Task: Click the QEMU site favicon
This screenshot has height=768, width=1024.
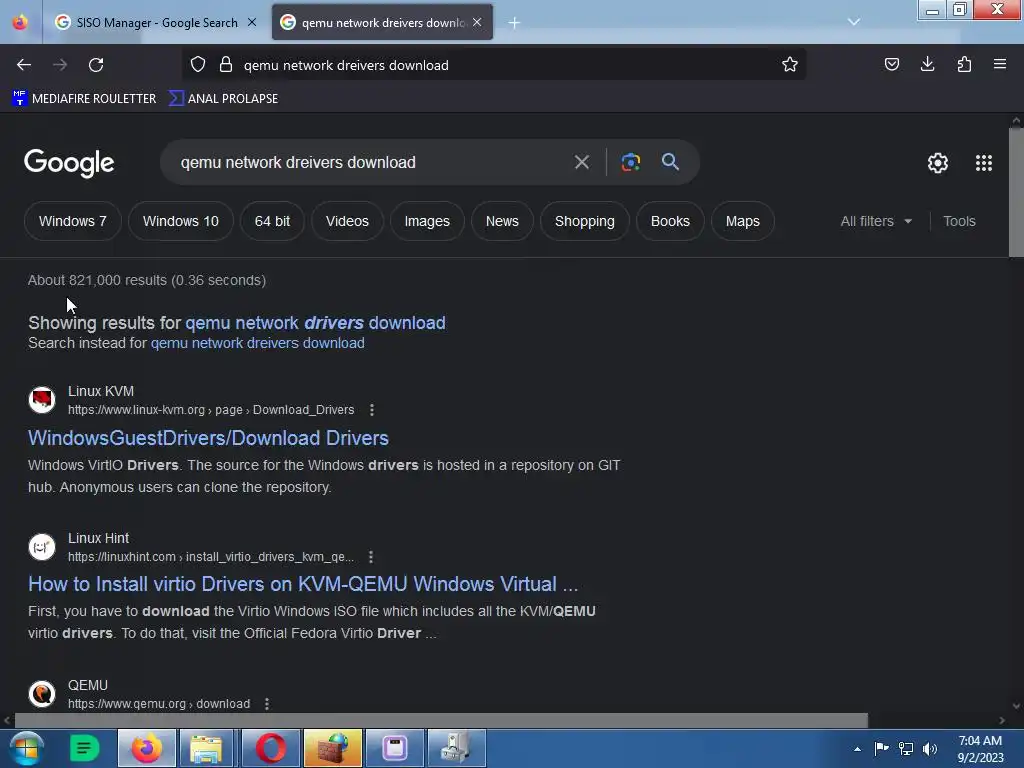Action: [x=42, y=694]
